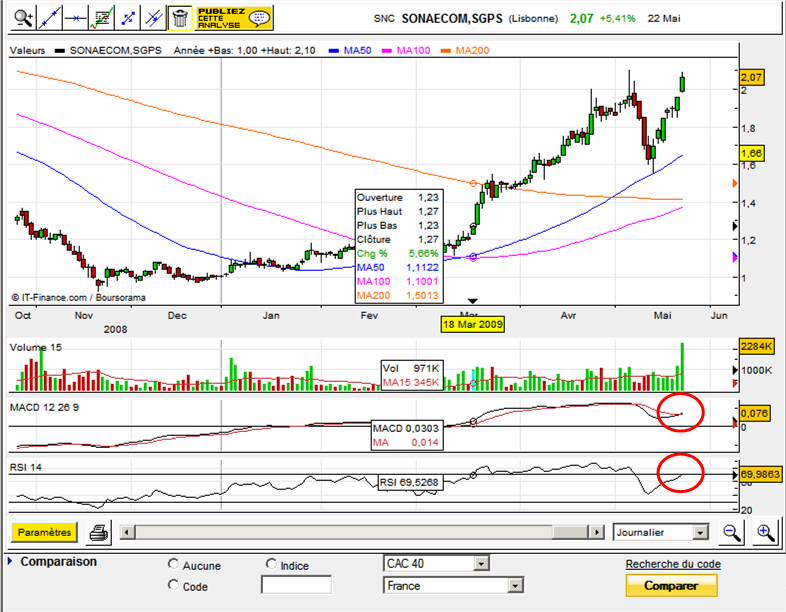The image size is (786, 612).
Task: Select the Indice radio button
Action: click(271, 564)
